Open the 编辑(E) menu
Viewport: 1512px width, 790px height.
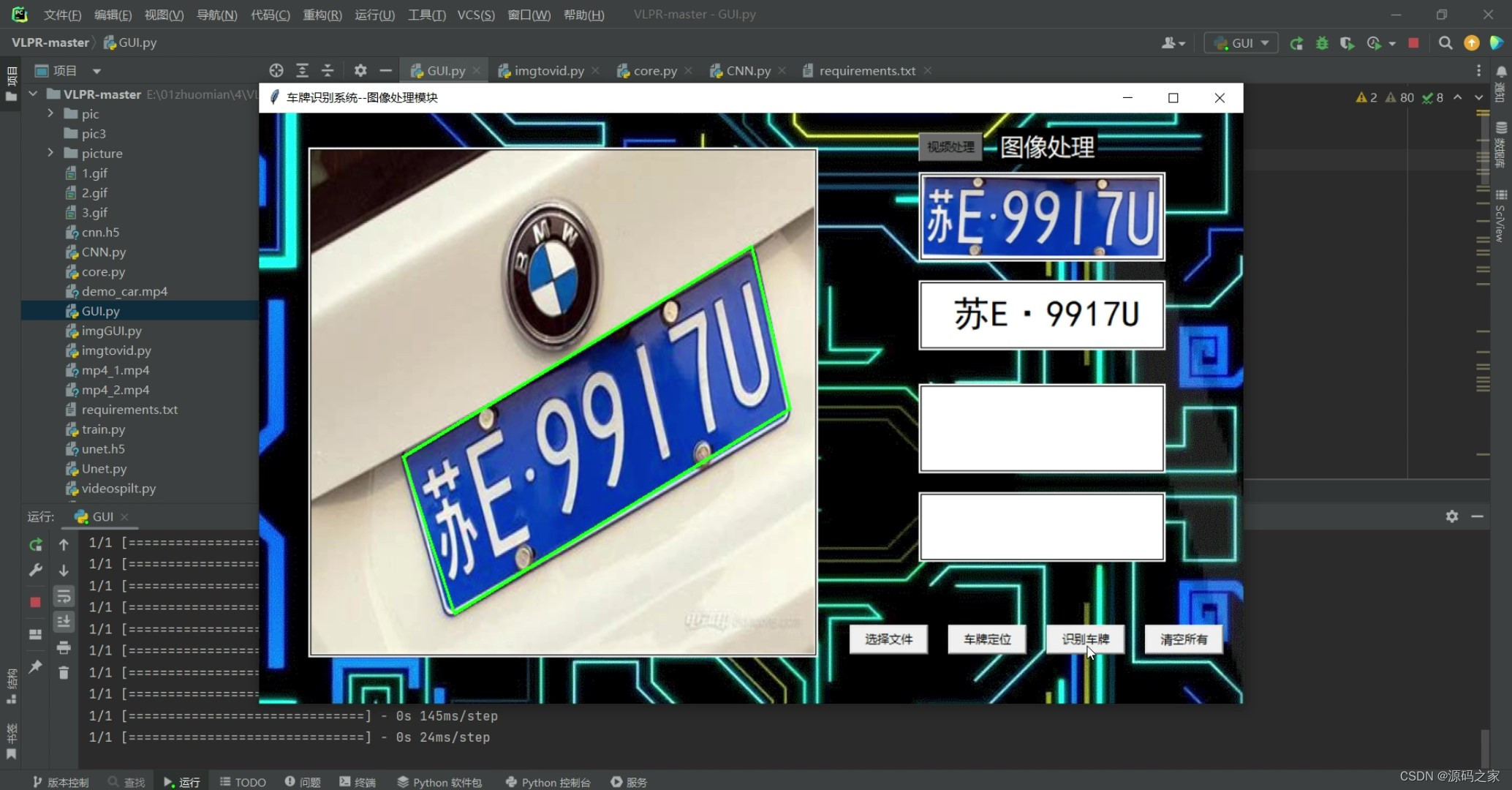click(x=113, y=15)
